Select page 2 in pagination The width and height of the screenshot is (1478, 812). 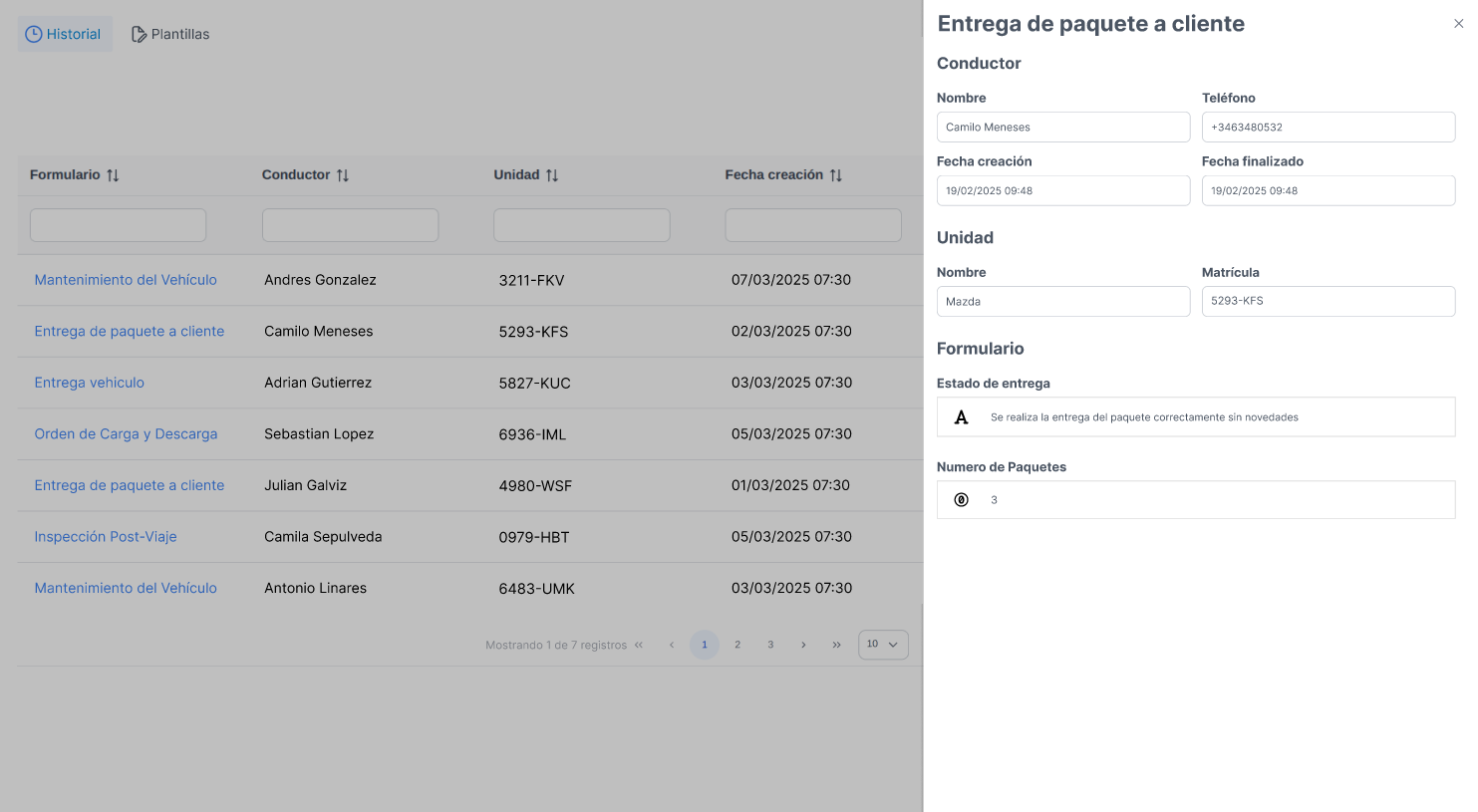coord(738,645)
